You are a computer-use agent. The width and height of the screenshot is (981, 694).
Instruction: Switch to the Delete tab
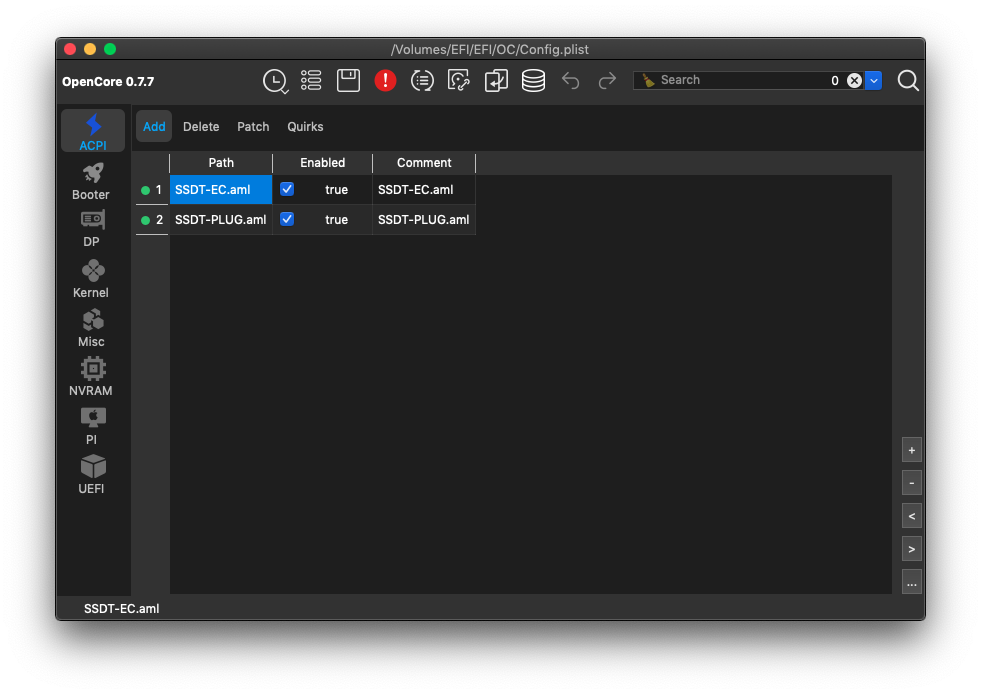pos(201,126)
